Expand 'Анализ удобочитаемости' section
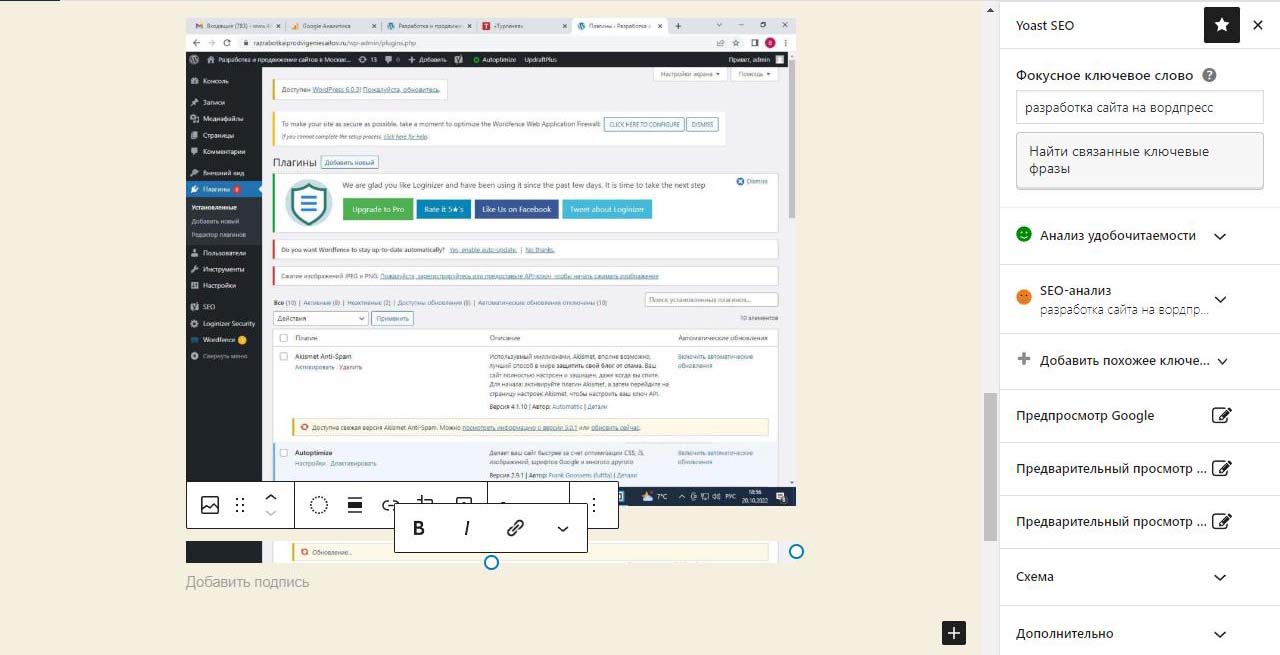Screen dimensions: 1280x655 (x=1219, y=236)
